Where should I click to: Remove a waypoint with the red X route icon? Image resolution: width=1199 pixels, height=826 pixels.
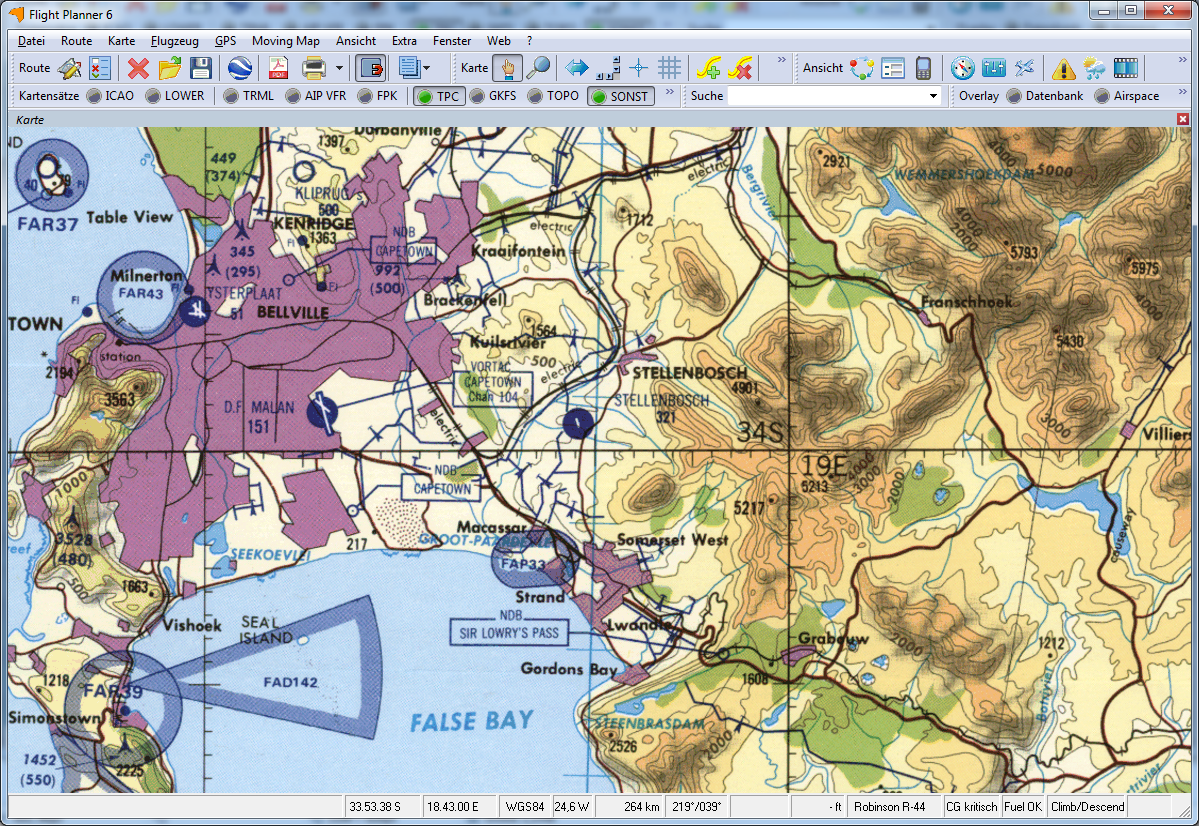739,68
